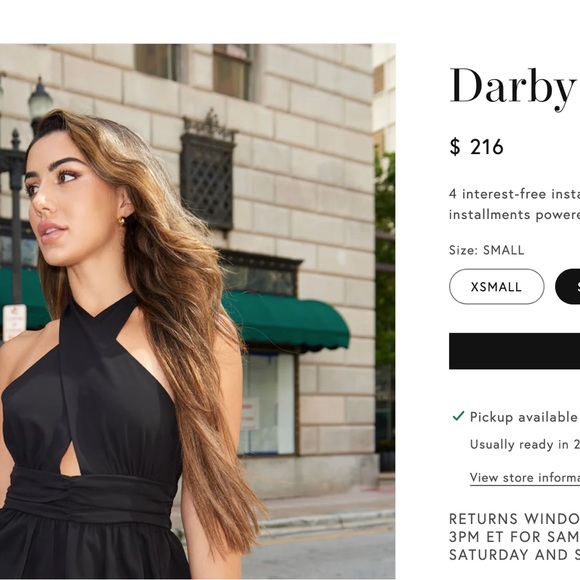
Task: Click the Size: SMALL label
Action: point(486,250)
